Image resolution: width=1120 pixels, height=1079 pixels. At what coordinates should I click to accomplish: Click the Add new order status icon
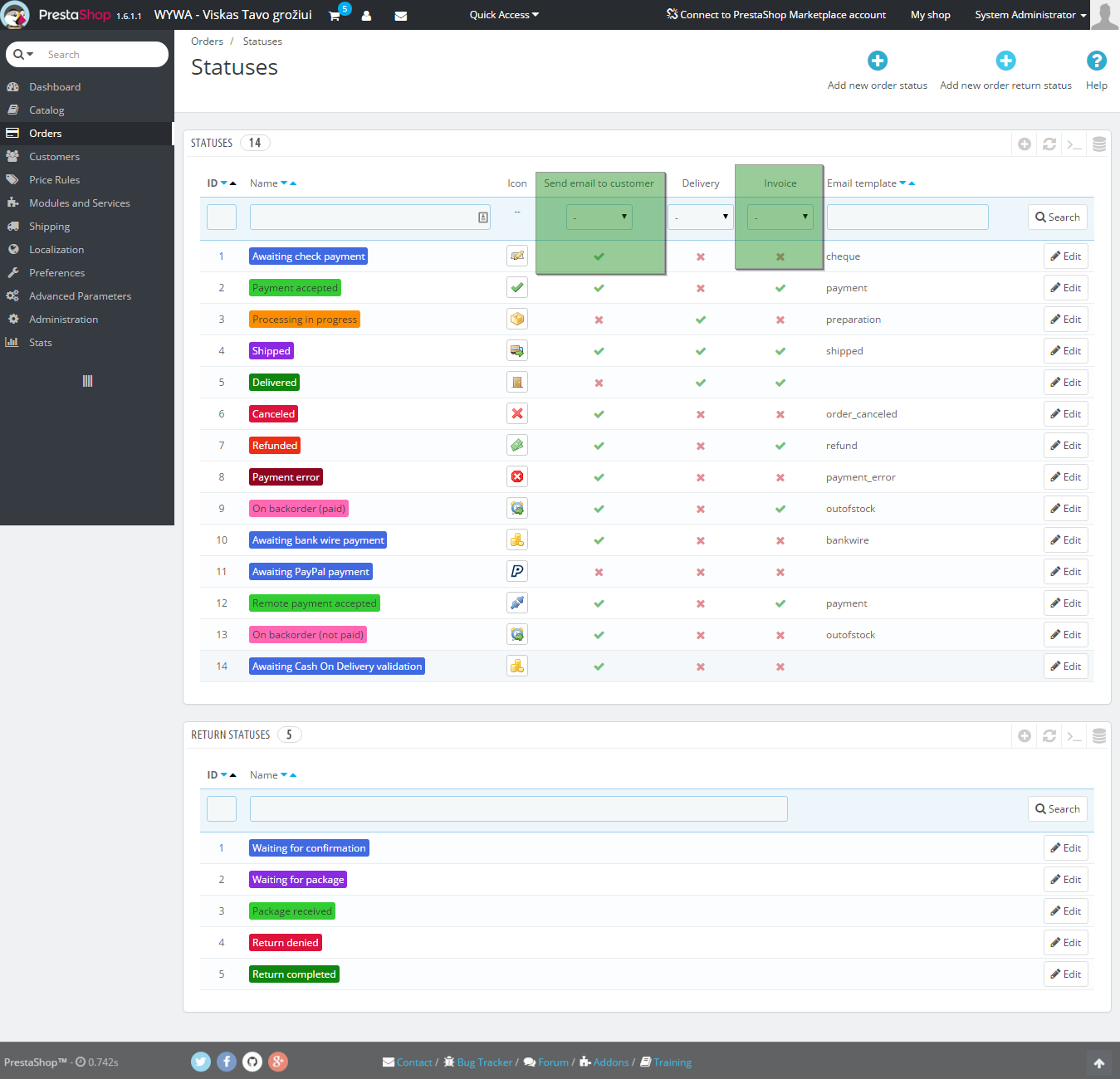[877, 61]
